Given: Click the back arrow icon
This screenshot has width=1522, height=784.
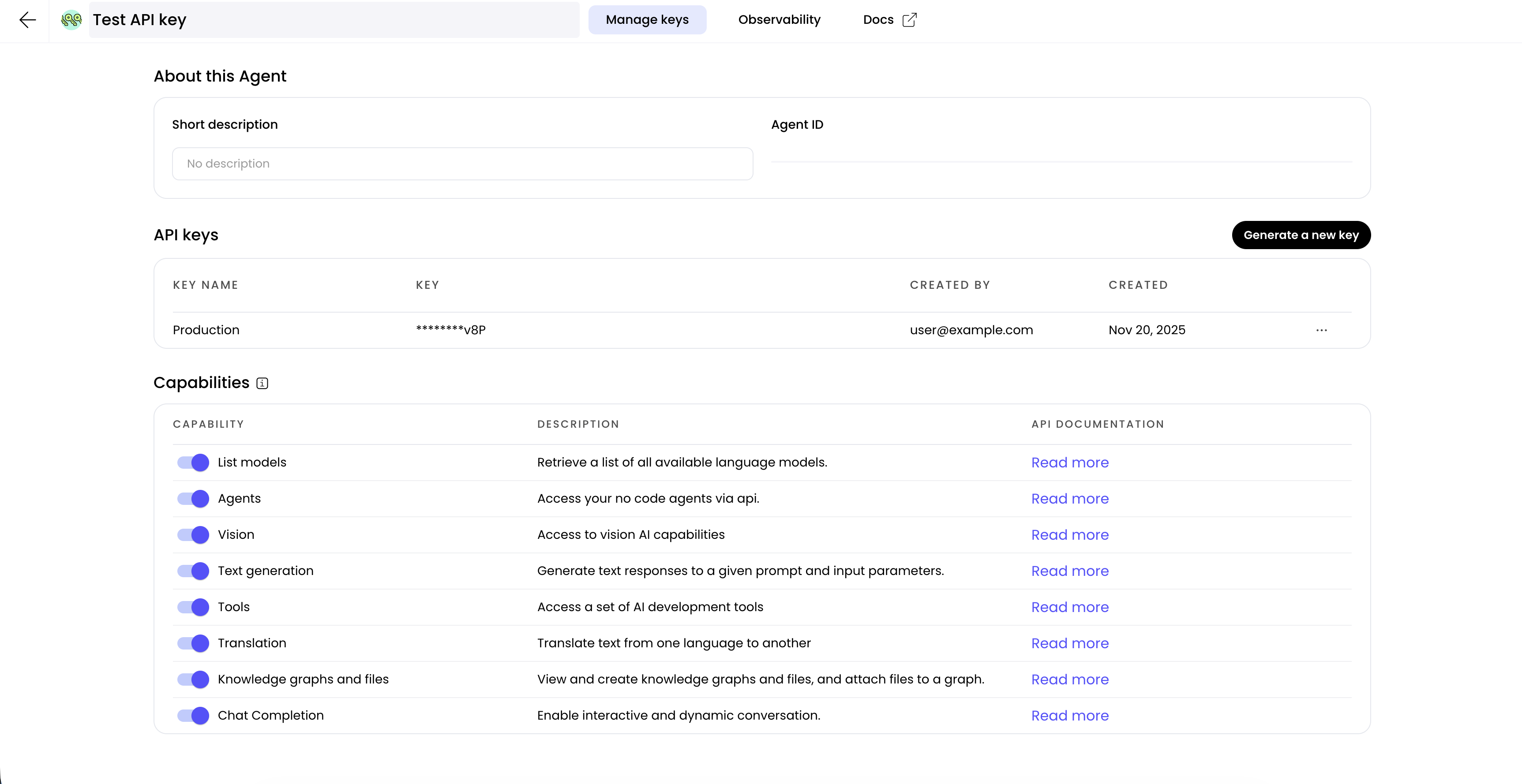Looking at the screenshot, I should coord(27,20).
